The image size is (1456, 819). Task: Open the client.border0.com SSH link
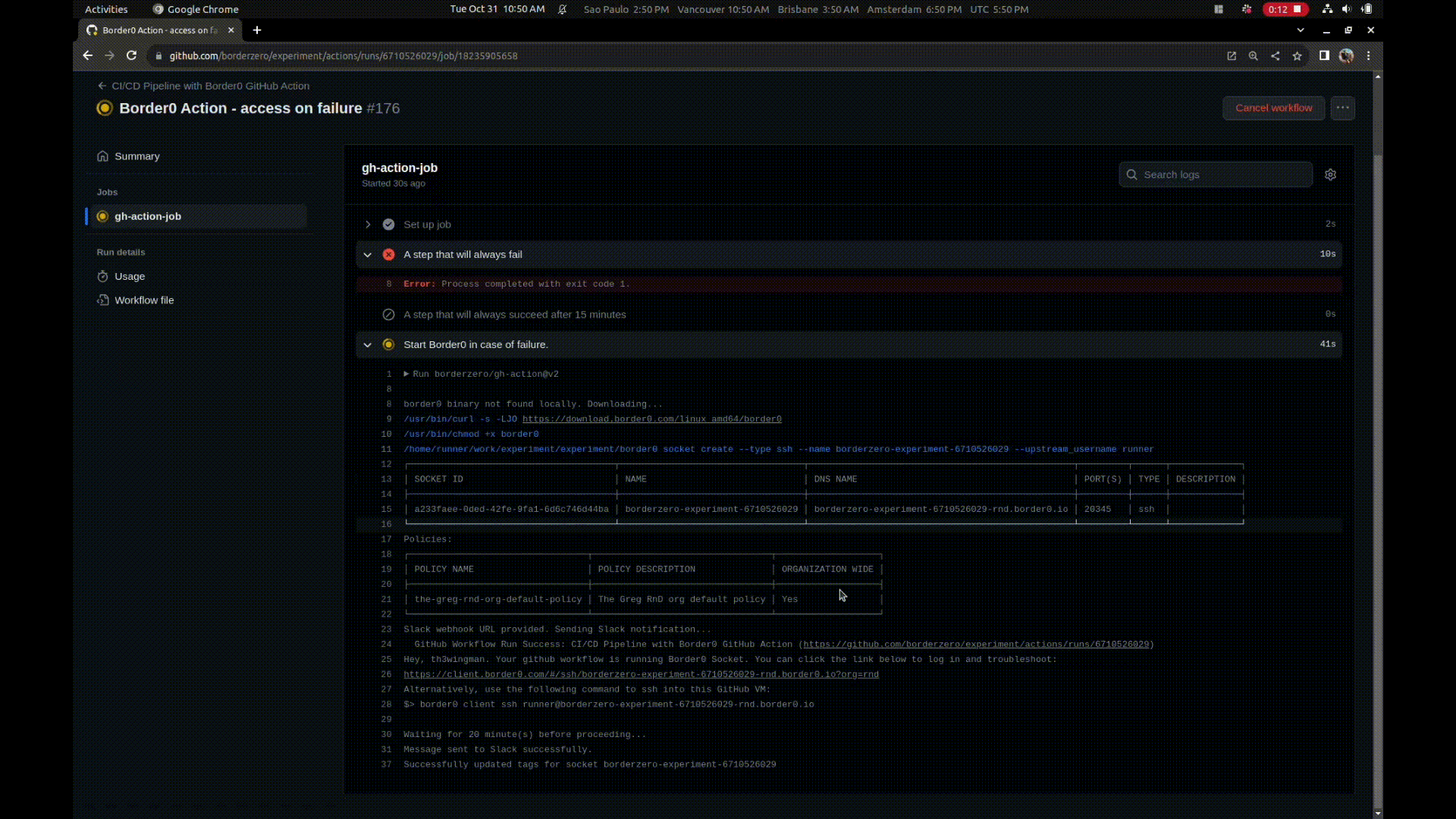(x=641, y=674)
